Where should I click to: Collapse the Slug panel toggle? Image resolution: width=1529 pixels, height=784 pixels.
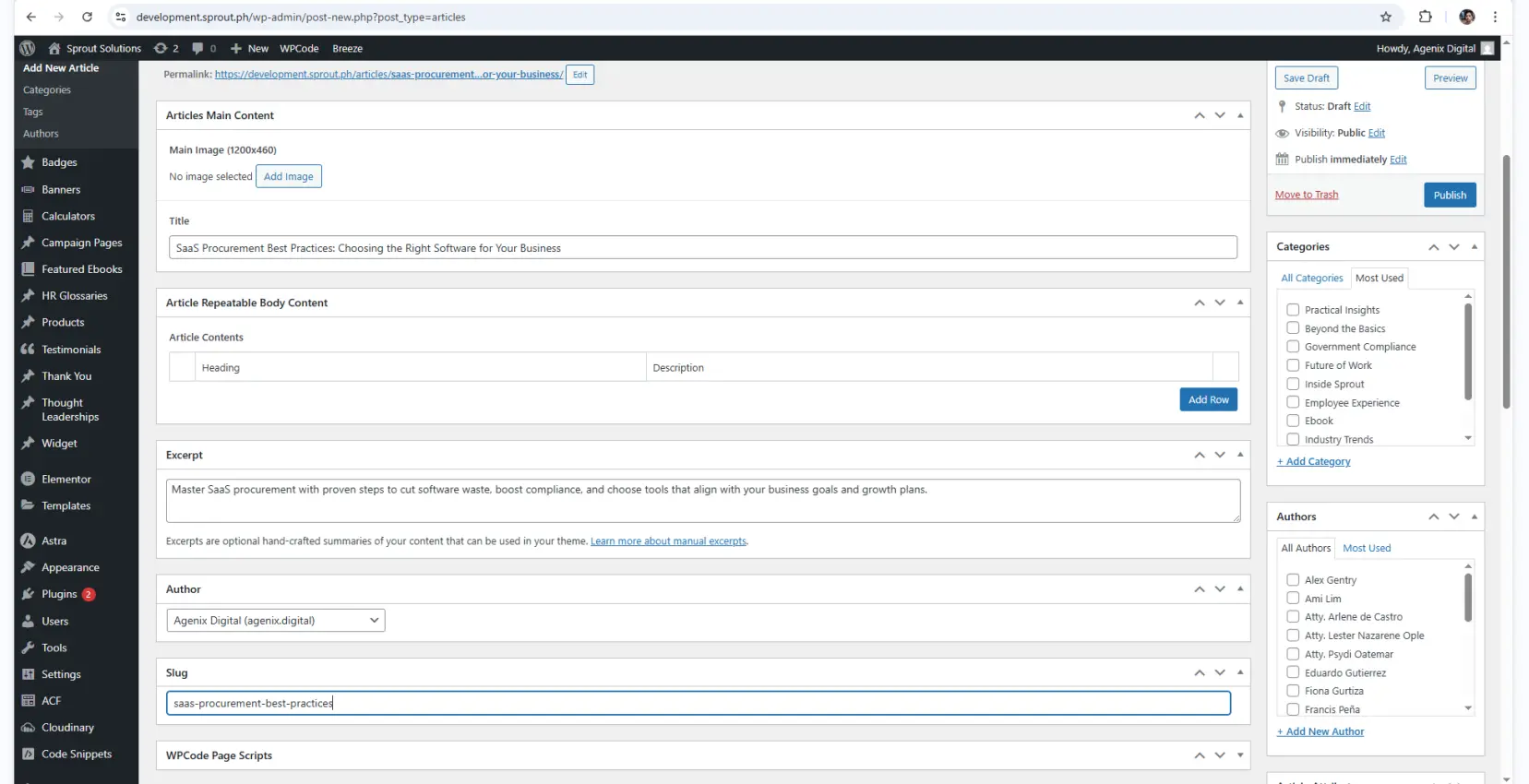pyautogui.click(x=1240, y=672)
